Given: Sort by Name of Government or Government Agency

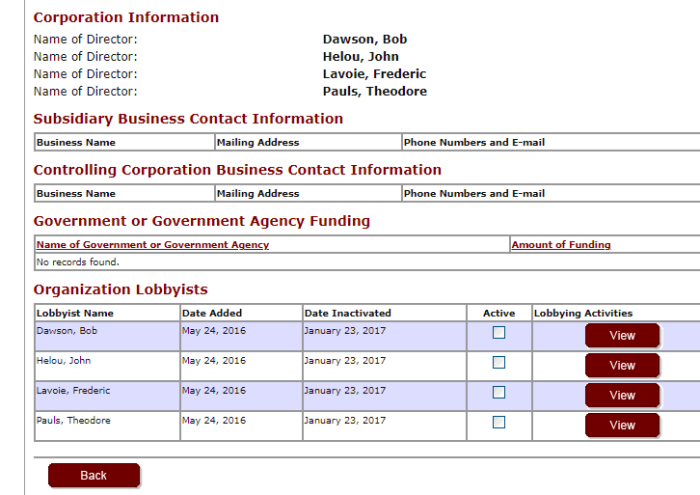Looking at the screenshot, I should [153, 245].
